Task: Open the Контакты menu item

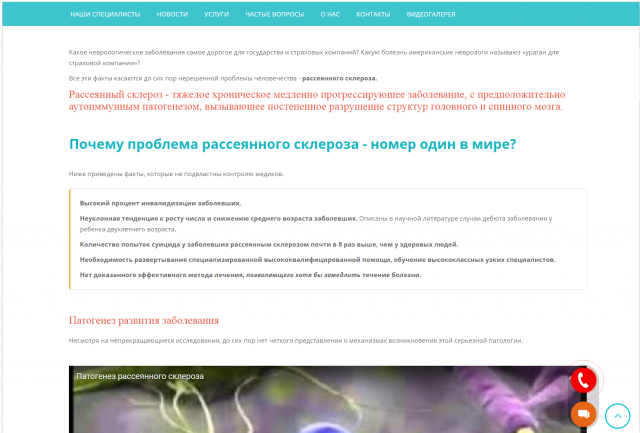Action: (373, 14)
